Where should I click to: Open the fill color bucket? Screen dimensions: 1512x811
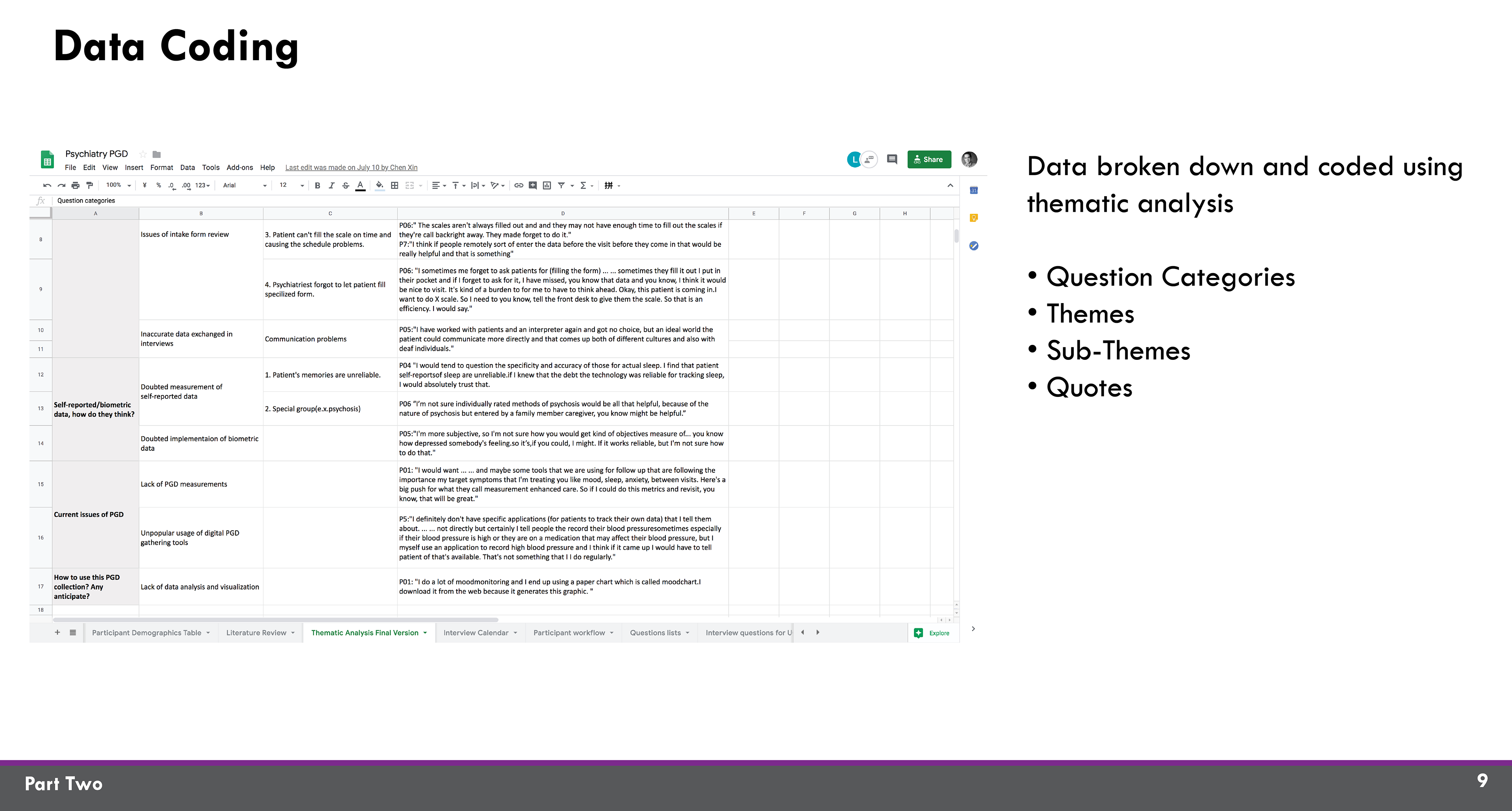(380, 185)
